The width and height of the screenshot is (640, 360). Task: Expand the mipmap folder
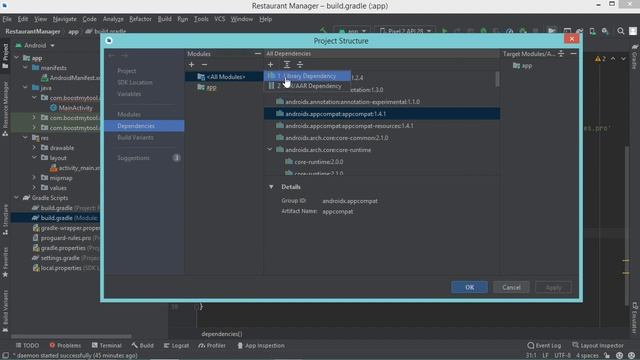[x=34, y=178]
